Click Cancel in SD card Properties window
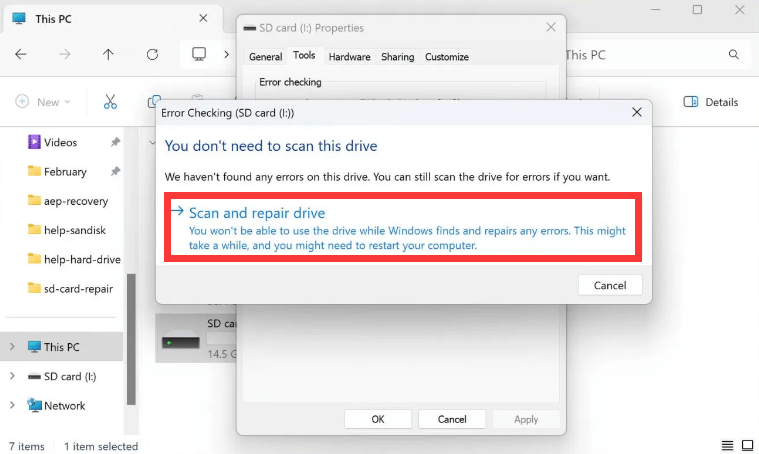The height and width of the screenshot is (454, 759). click(452, 419)
